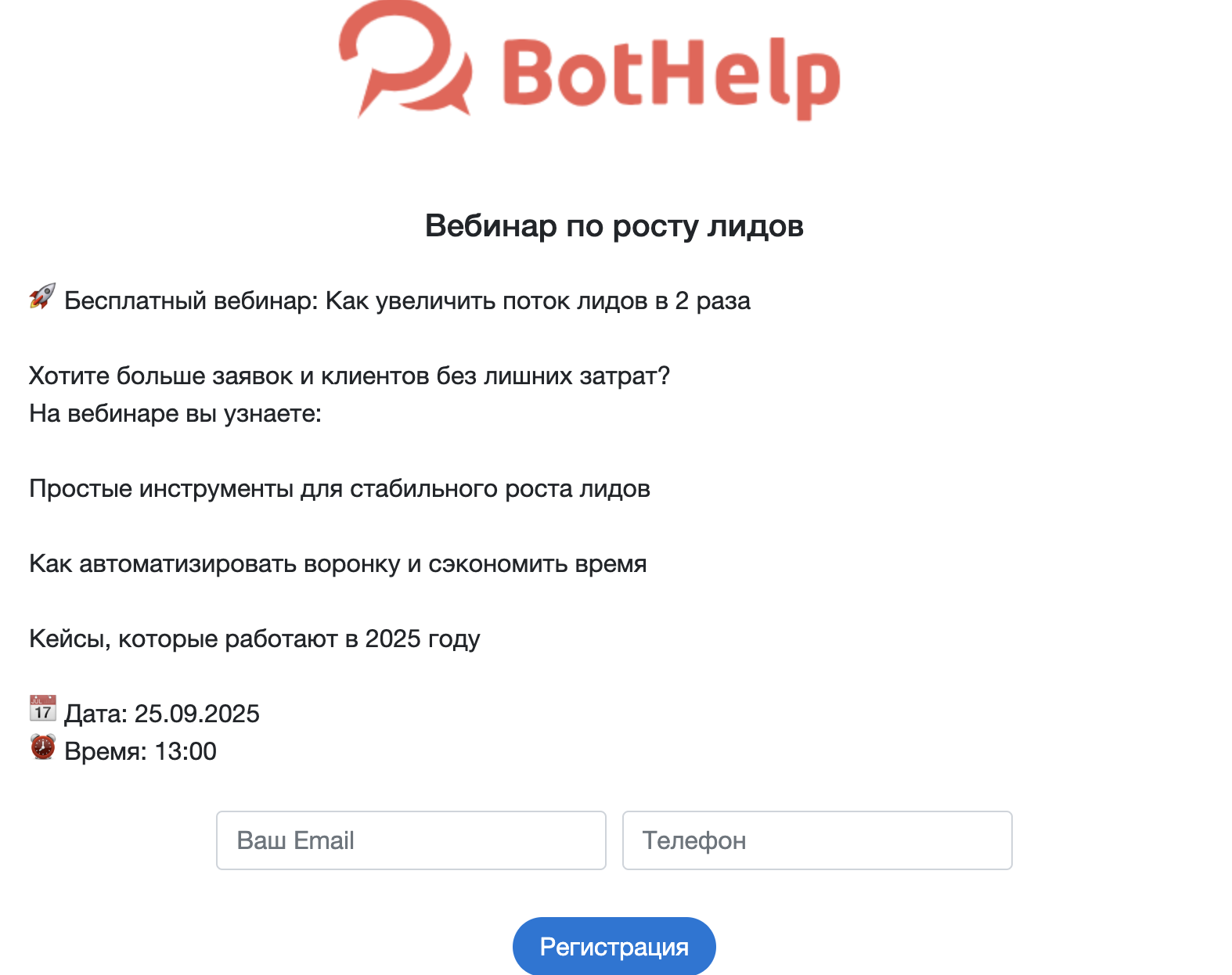The image size is (1232, 975).
Task: Click the line Кейсы, которые работают в 2025
Action: [x=254, y=639]
